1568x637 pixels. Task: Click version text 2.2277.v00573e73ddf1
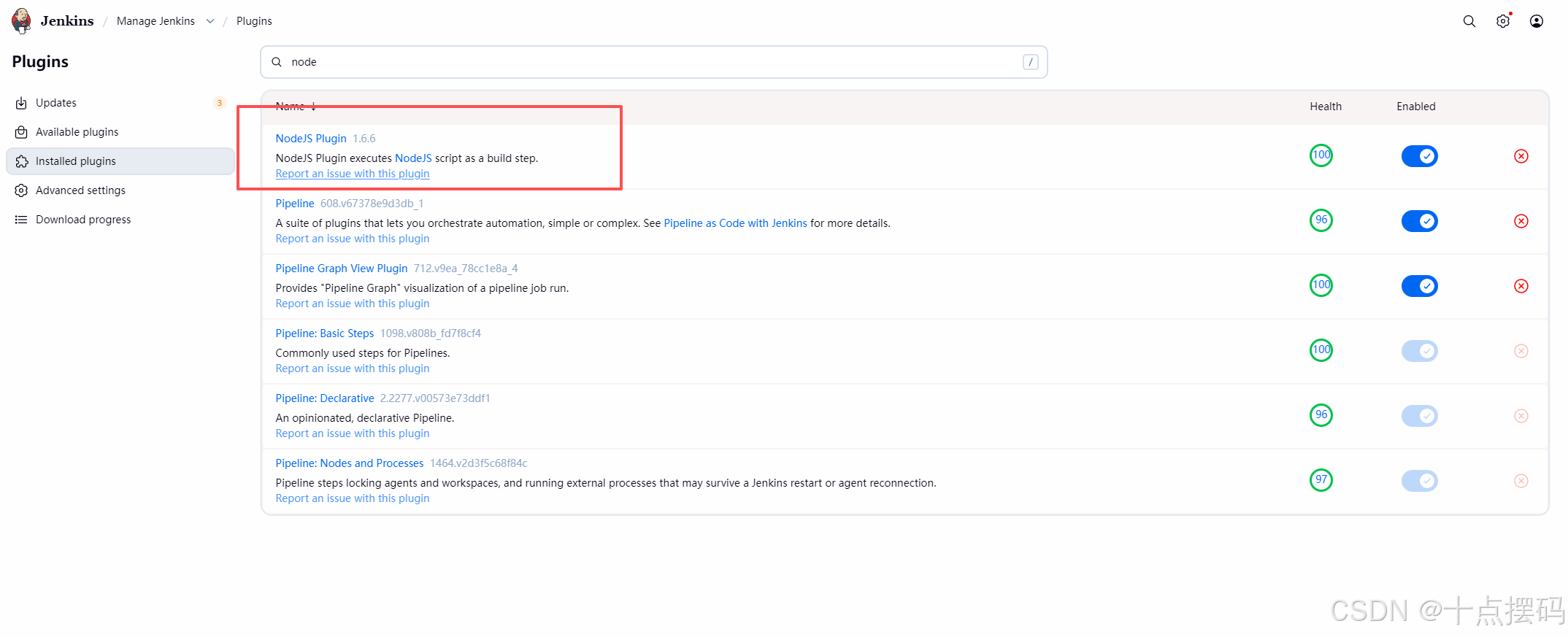pyautogui.click(x=435, y=398)
